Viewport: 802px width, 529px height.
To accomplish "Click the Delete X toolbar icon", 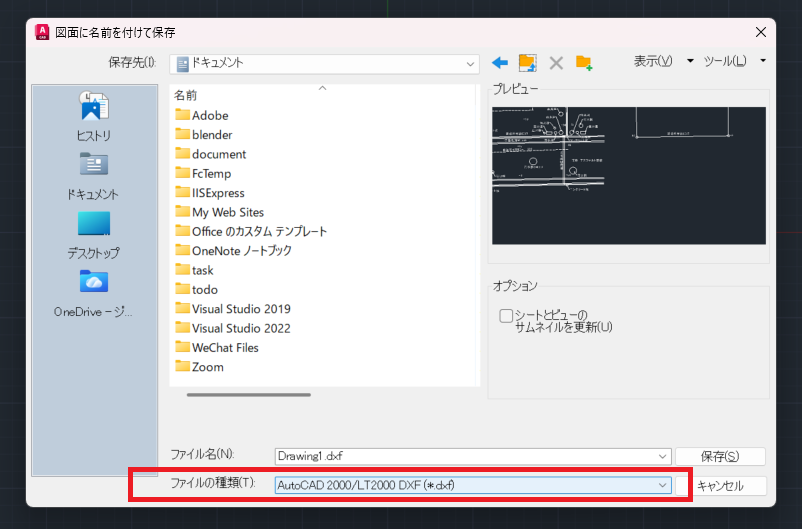I will pyautogui.click(x=556, y=63).
